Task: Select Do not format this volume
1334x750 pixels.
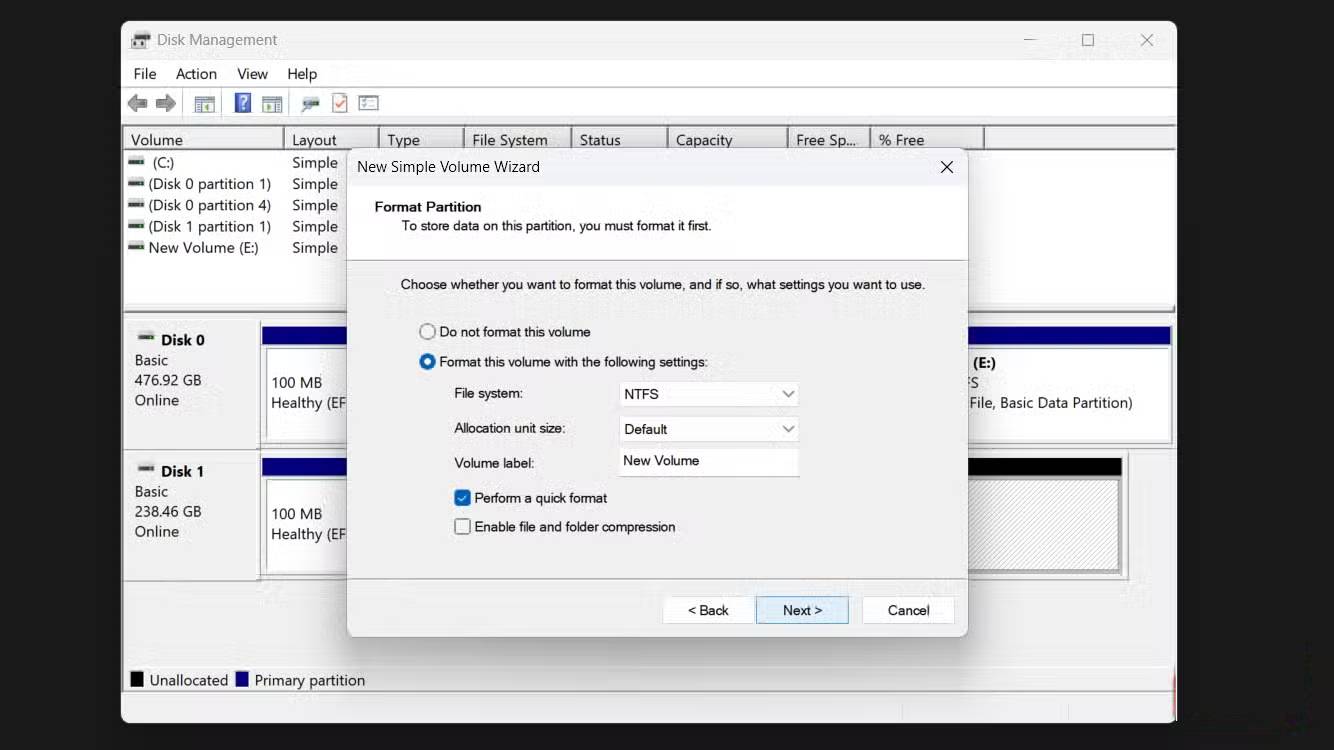Action: tap(427, 331)
